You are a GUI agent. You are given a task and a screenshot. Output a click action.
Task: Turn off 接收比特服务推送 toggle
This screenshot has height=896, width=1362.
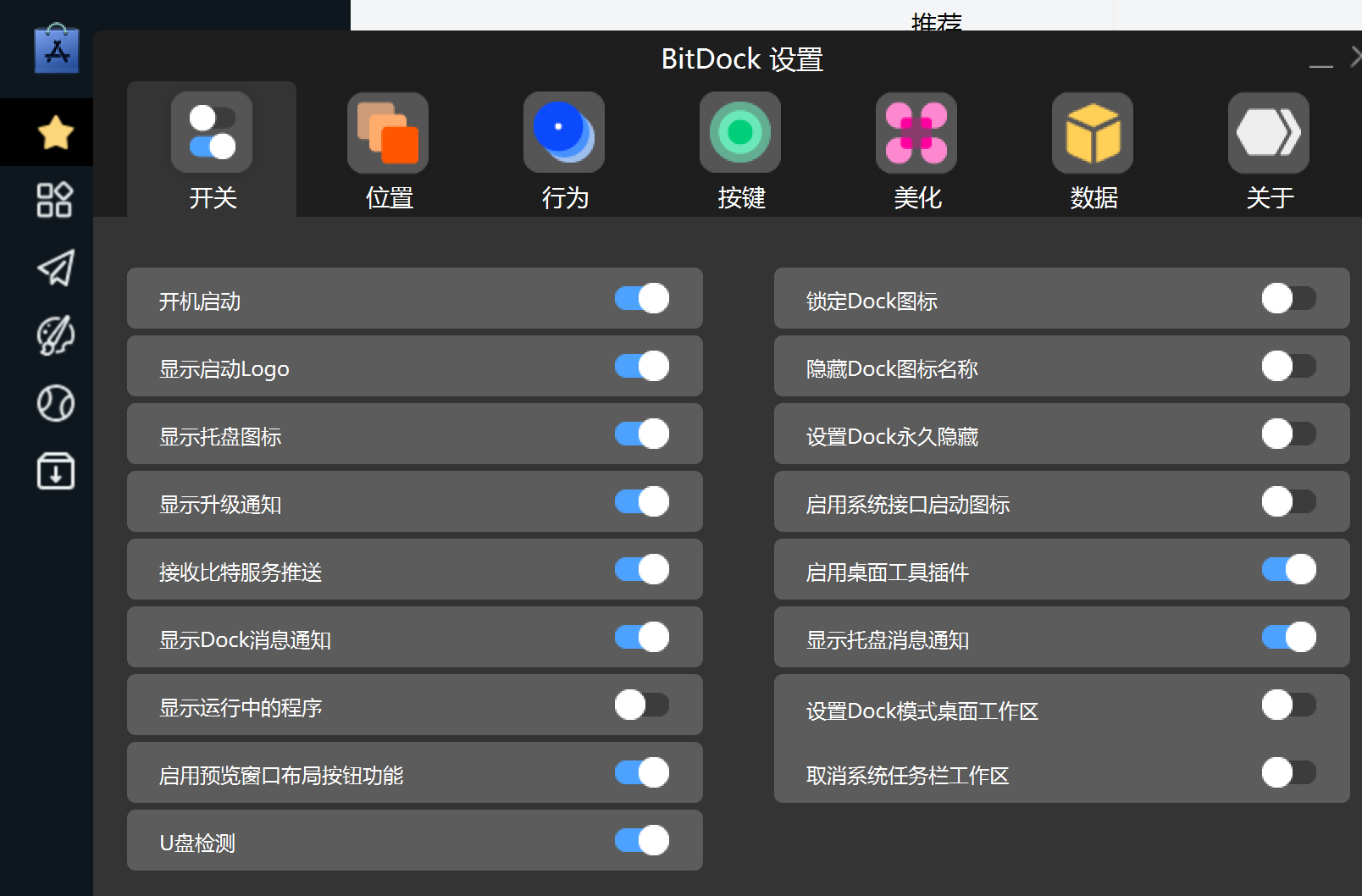(x=642, y=569)
